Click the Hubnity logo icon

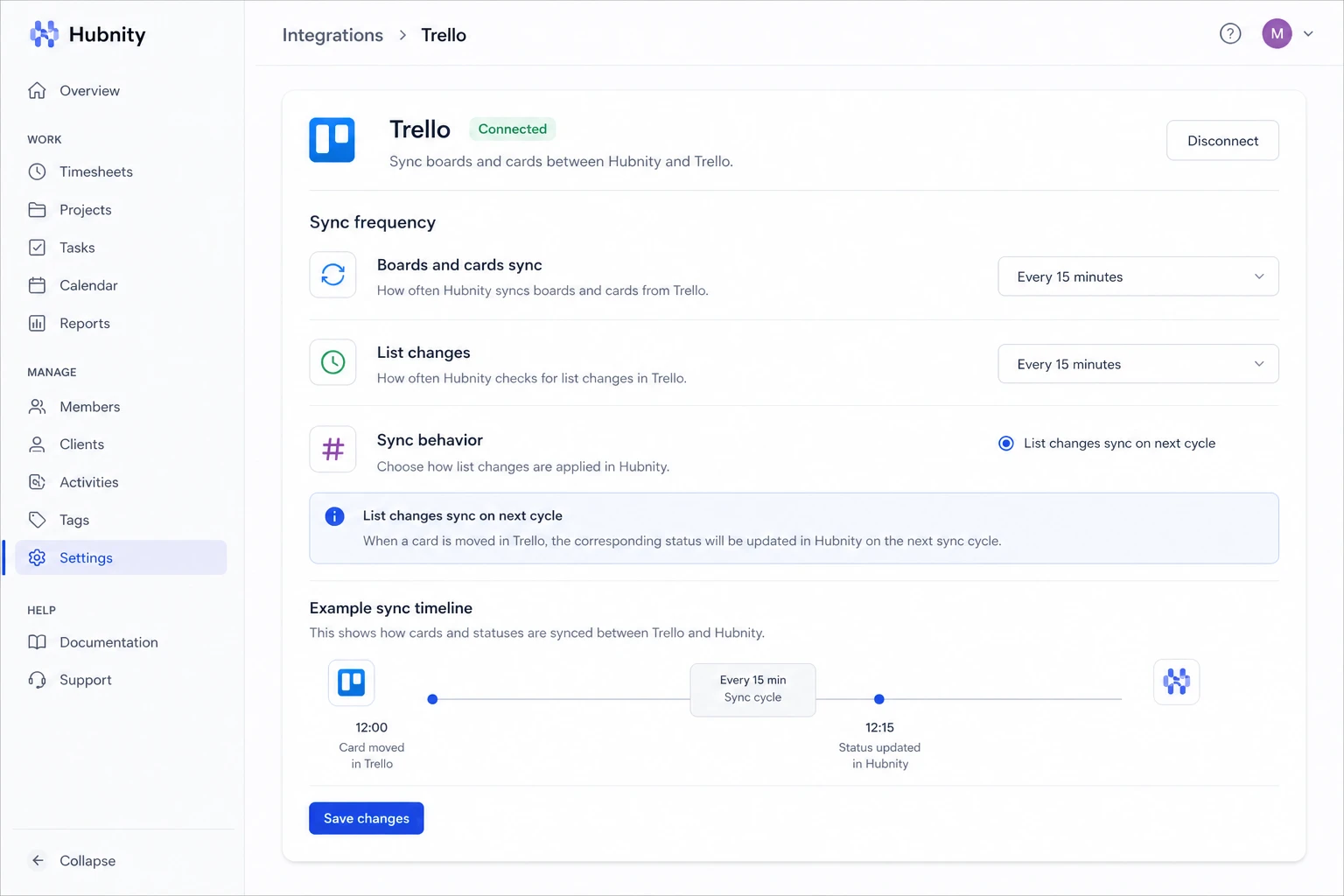click(x=44, y=34)
